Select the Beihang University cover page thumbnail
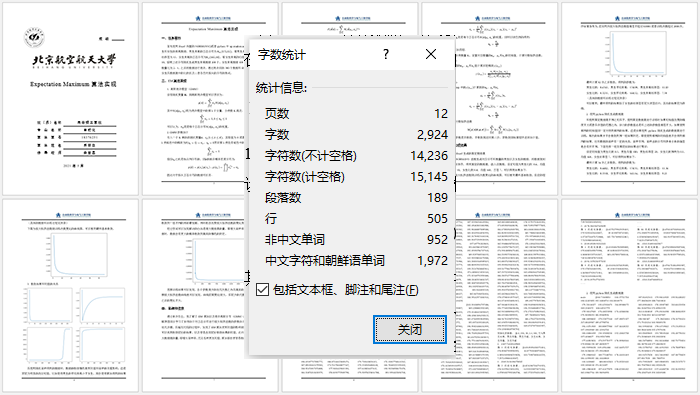700x395 pixels. coord(71,99)
